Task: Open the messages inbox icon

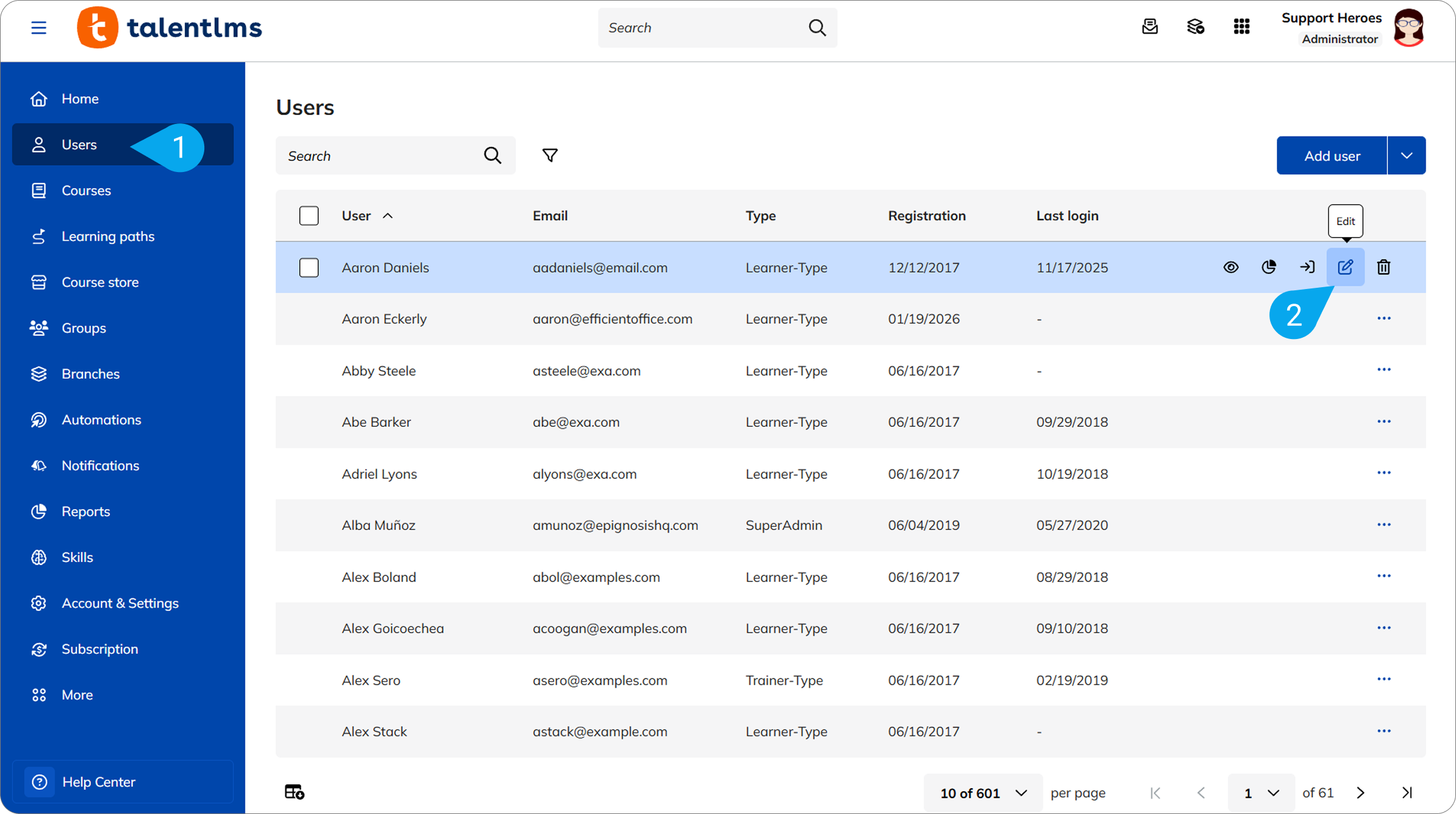Action: [1150, 27]
